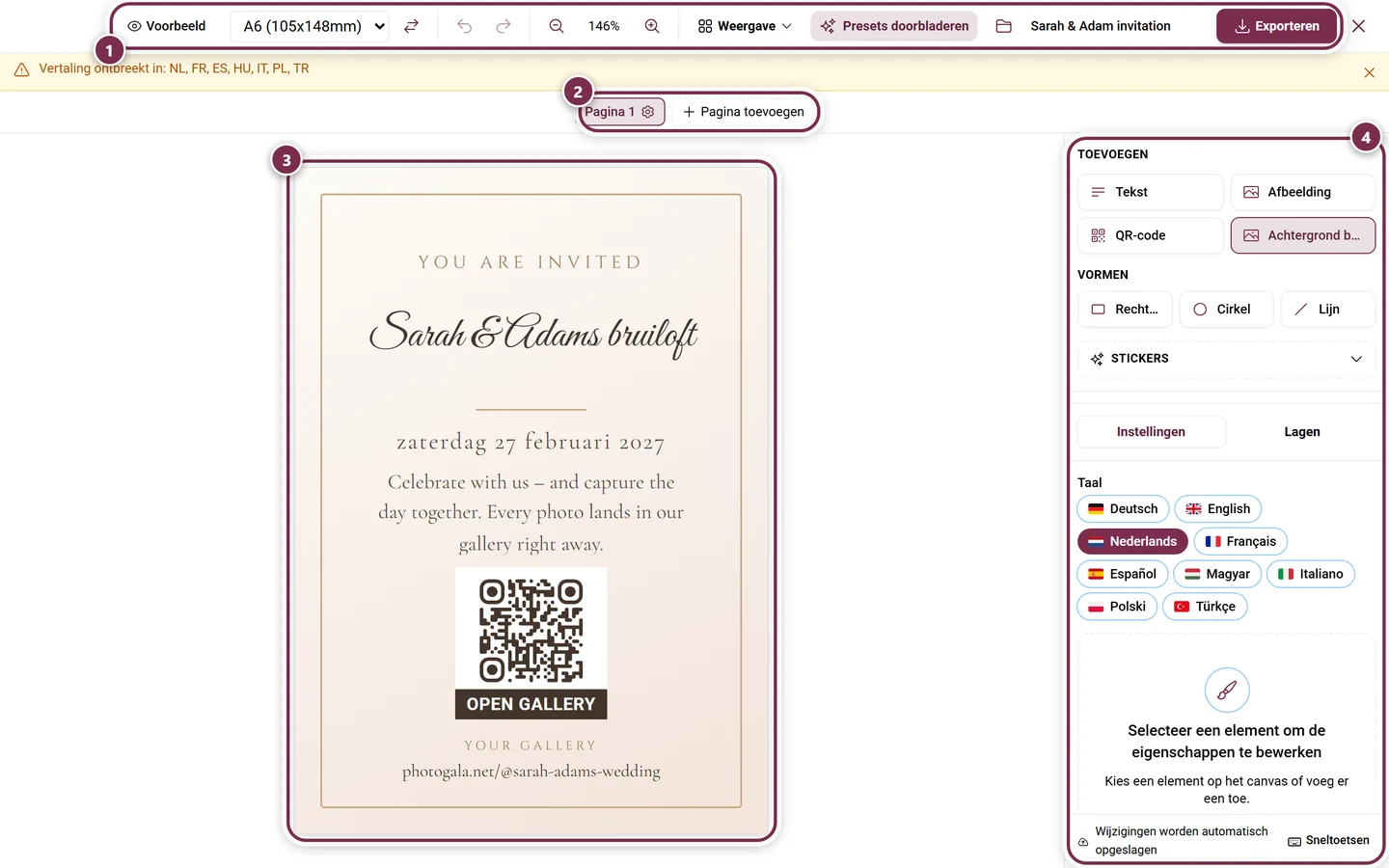Image resolution: width=1389 pixels, height=868 pixels.
Task: Click Pagina toevoegen to add a page
Action: tap(744, 112)
